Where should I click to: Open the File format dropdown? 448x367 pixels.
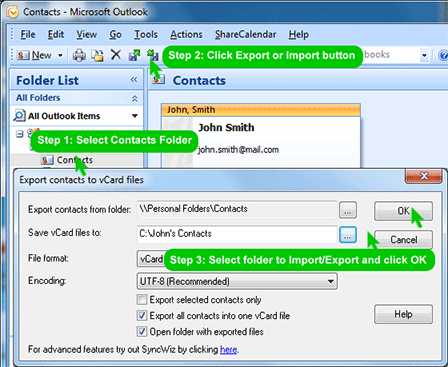tap(151, 259)
